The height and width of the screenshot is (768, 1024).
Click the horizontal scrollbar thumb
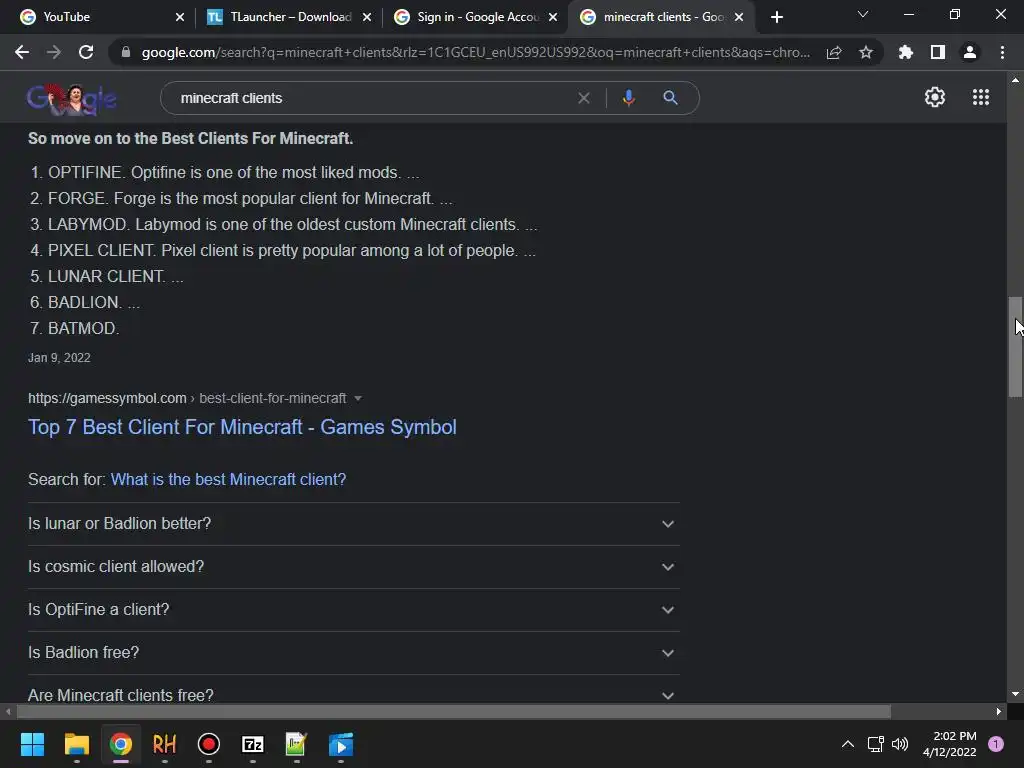tap(454, 711)
